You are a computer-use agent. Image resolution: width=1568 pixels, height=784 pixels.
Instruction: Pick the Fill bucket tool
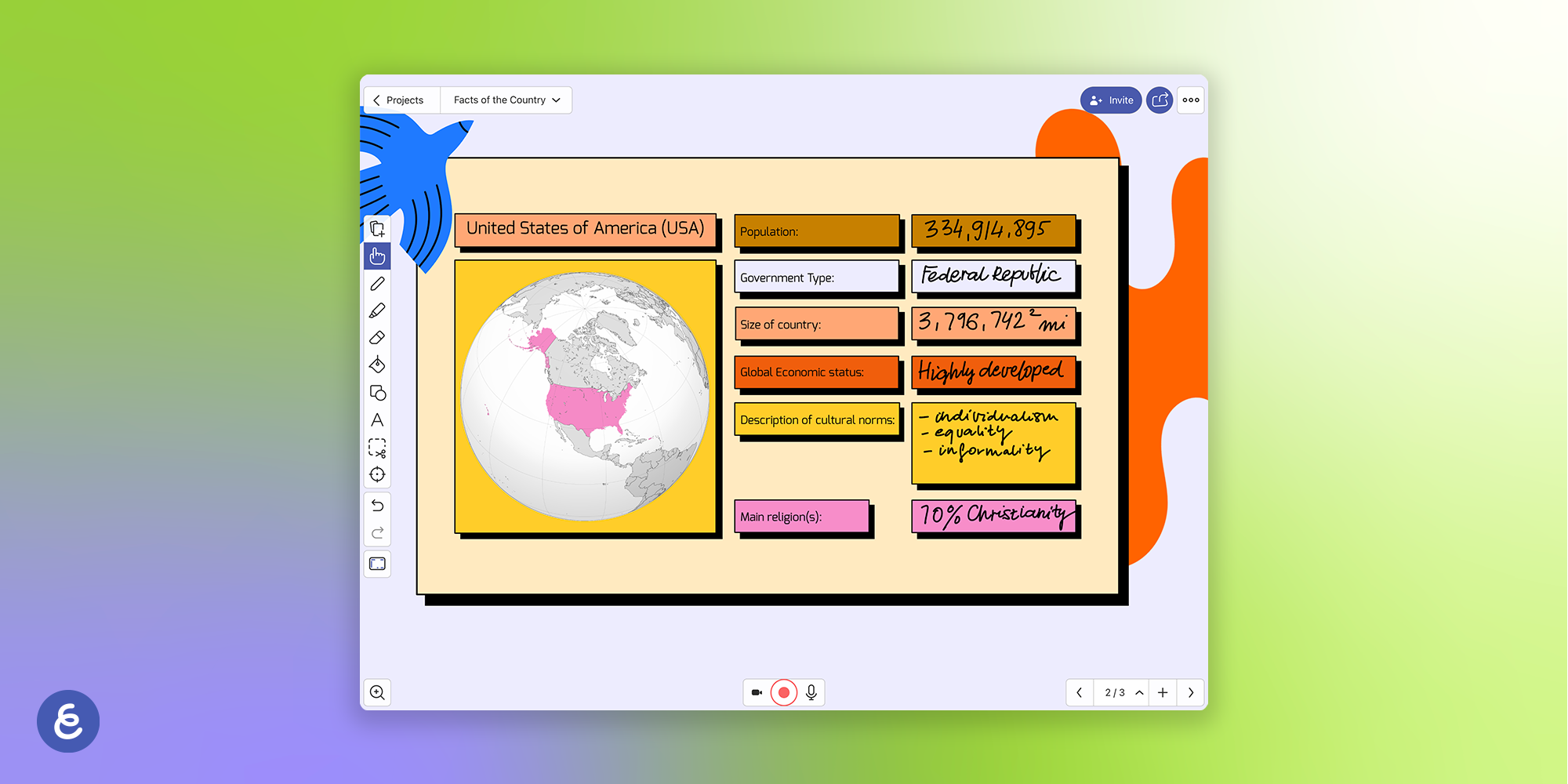tap(377, 365)
